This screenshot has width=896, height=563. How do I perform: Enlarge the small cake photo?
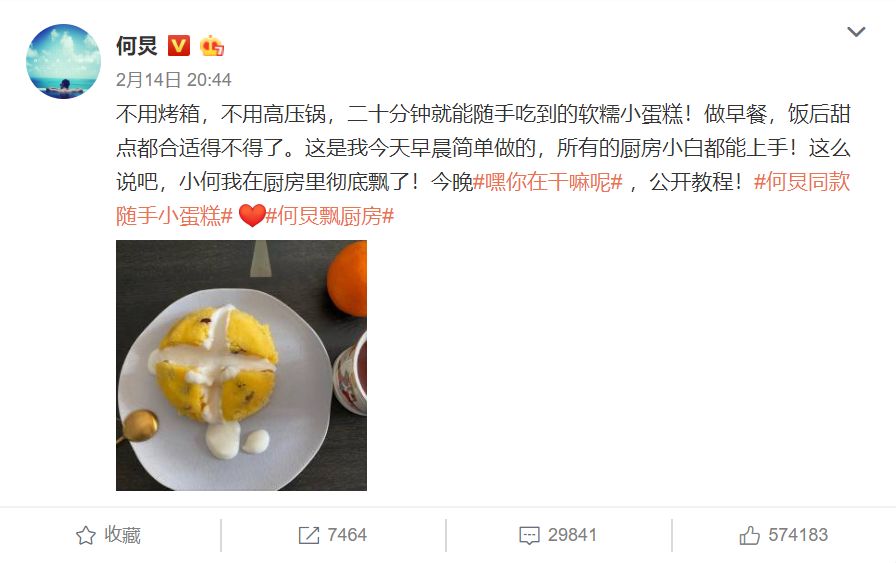(x=241, y=365)
